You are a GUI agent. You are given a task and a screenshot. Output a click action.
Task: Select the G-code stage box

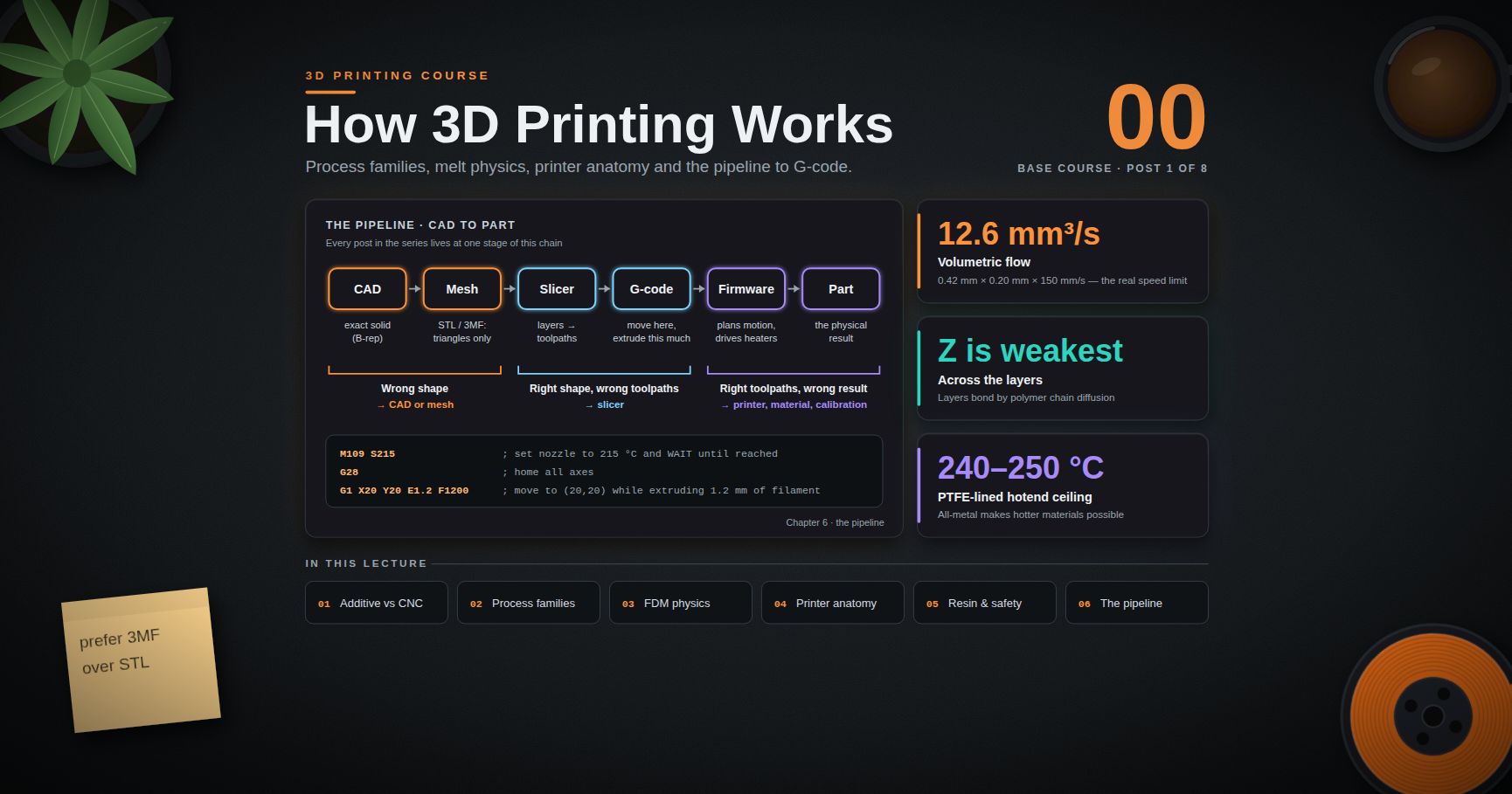coord(651,289)
